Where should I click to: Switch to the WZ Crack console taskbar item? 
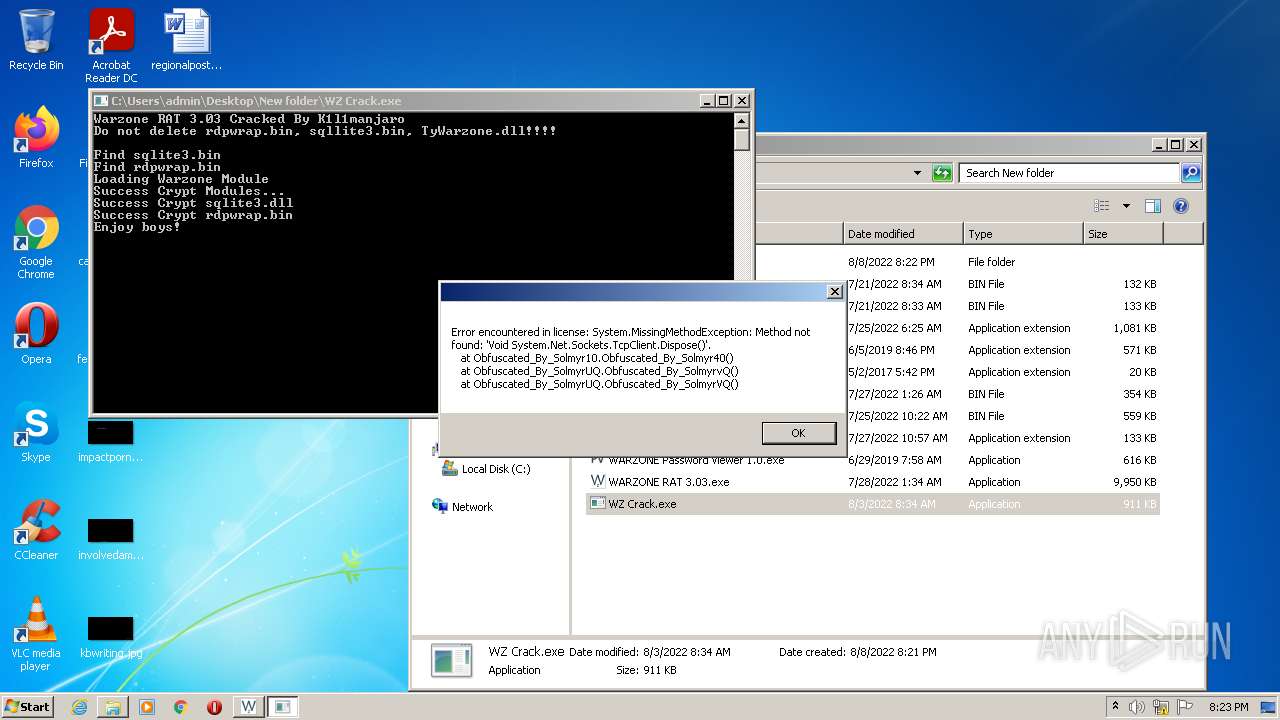[x=283, y=707]
